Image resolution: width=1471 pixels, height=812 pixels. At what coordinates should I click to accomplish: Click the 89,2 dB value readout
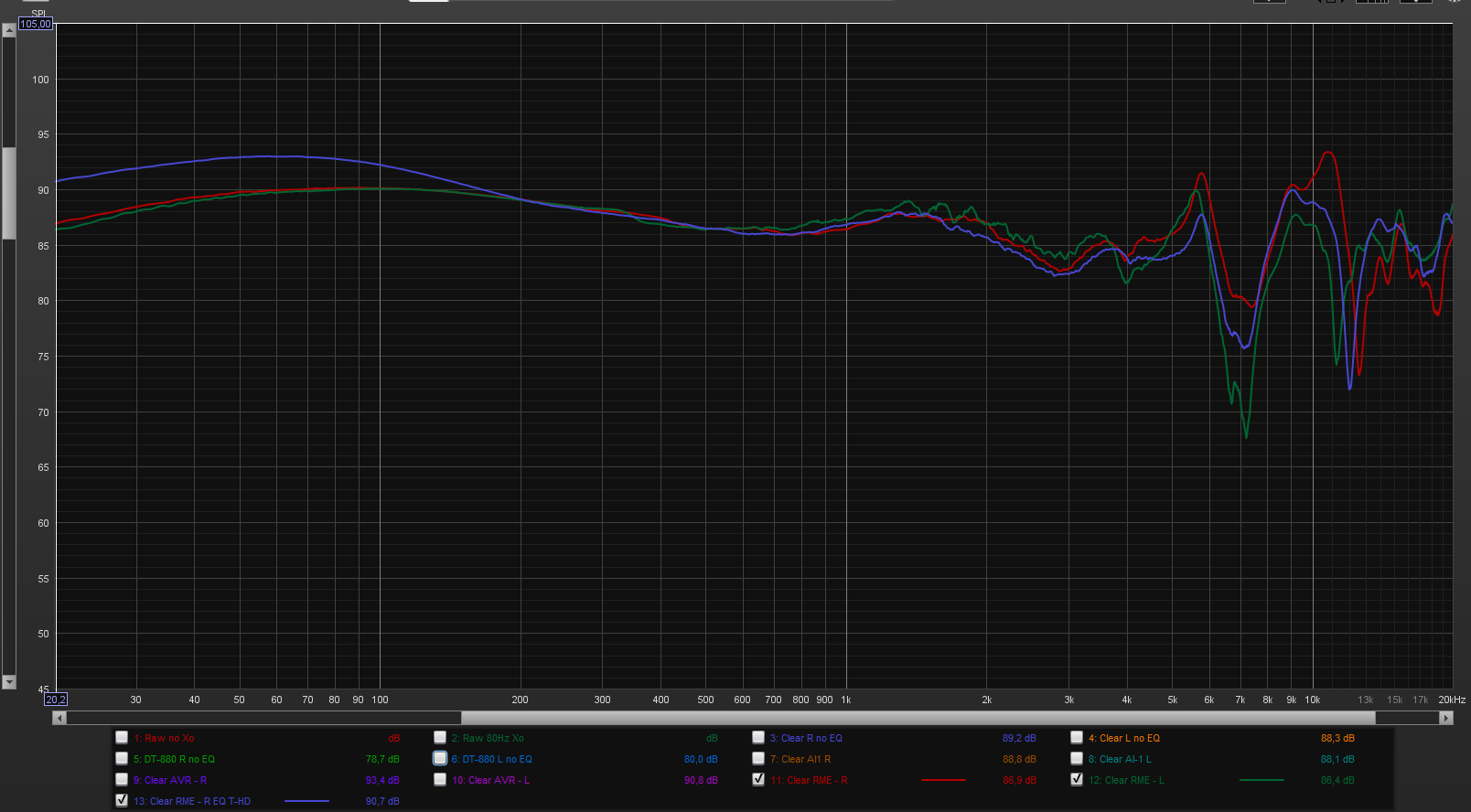[x=1019, y=738]
